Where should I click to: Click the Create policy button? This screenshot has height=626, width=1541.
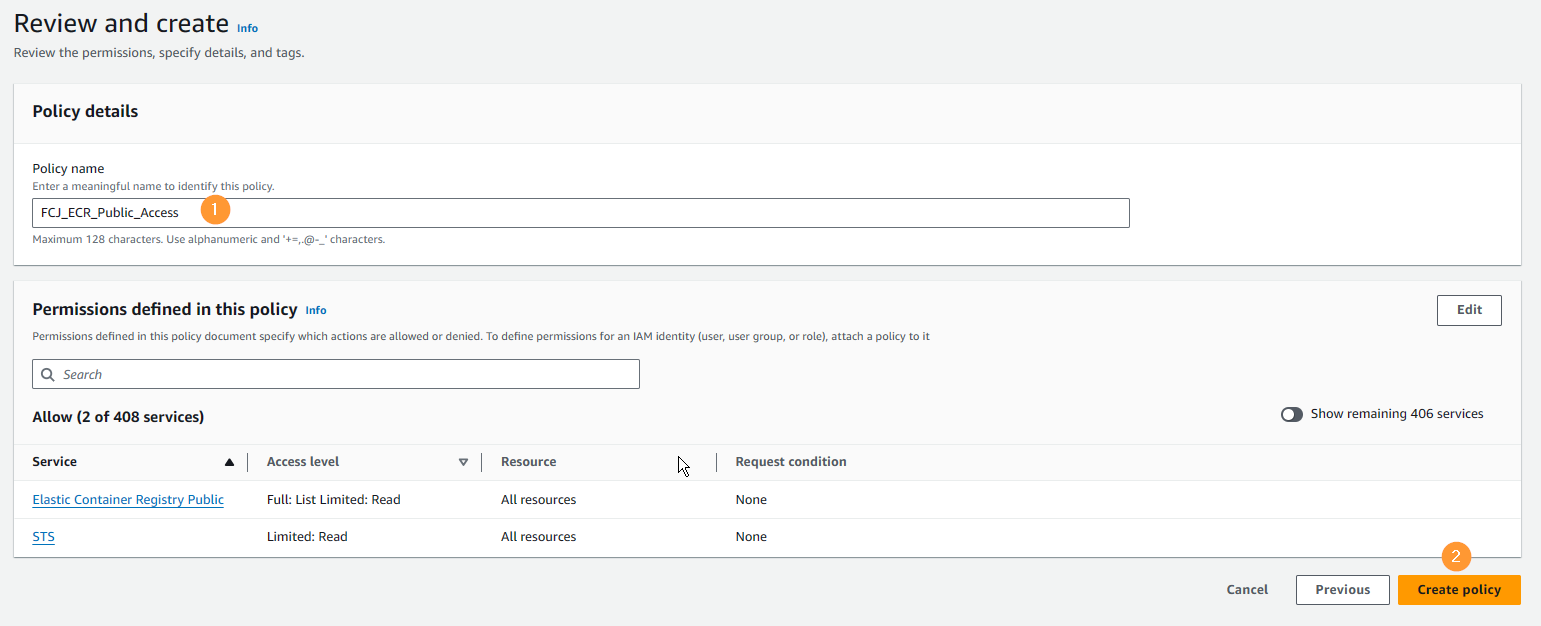click(x=1459, y=590)
